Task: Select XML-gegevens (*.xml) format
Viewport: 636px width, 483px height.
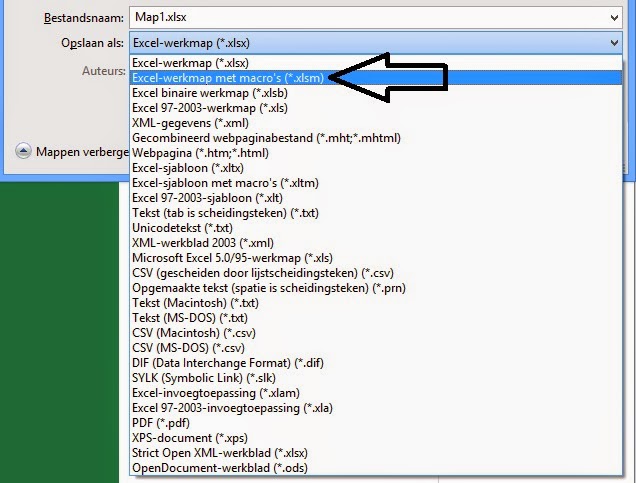Action: tap(376, 123)
